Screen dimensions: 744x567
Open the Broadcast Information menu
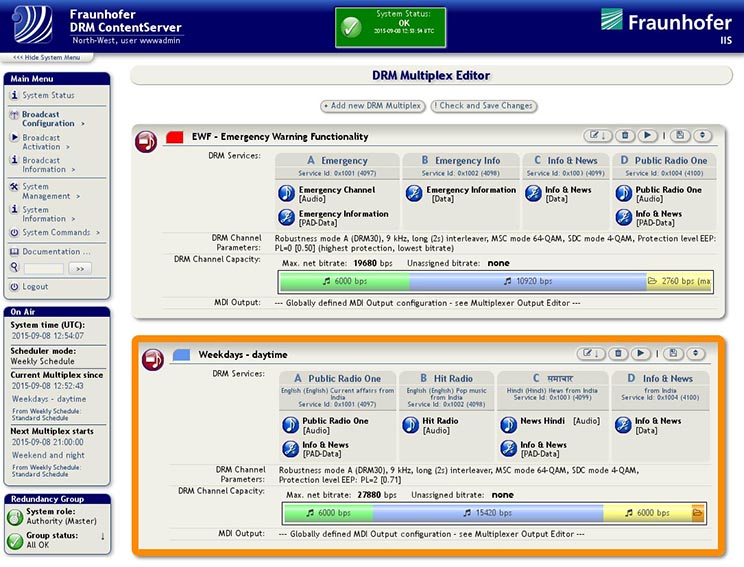[44, 165]
